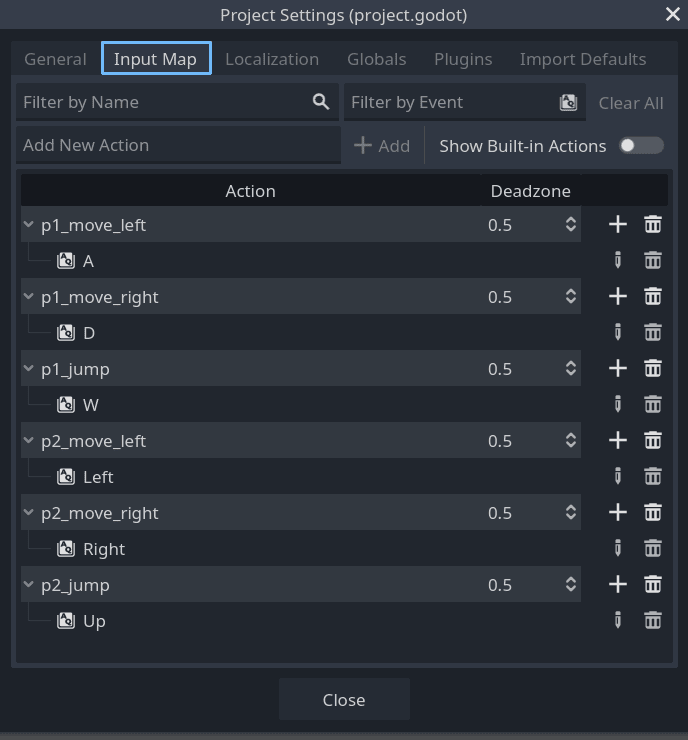The width and height of the screenshot is (688, 740).
Task: Delete the p1_move_right action
Action: tap(653, 297)
